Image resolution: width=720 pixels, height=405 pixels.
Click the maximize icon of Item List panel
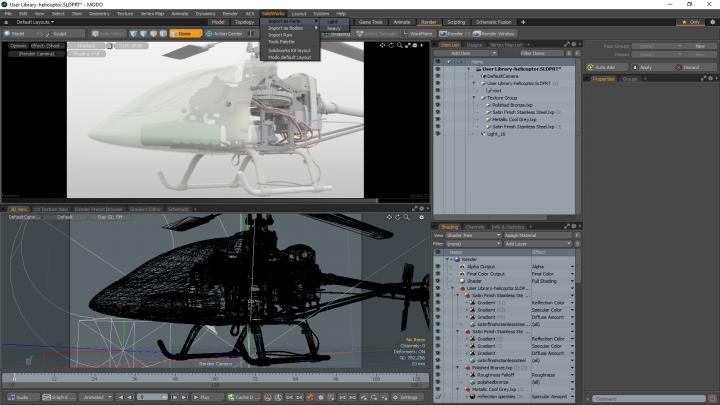tap(567, 44)
